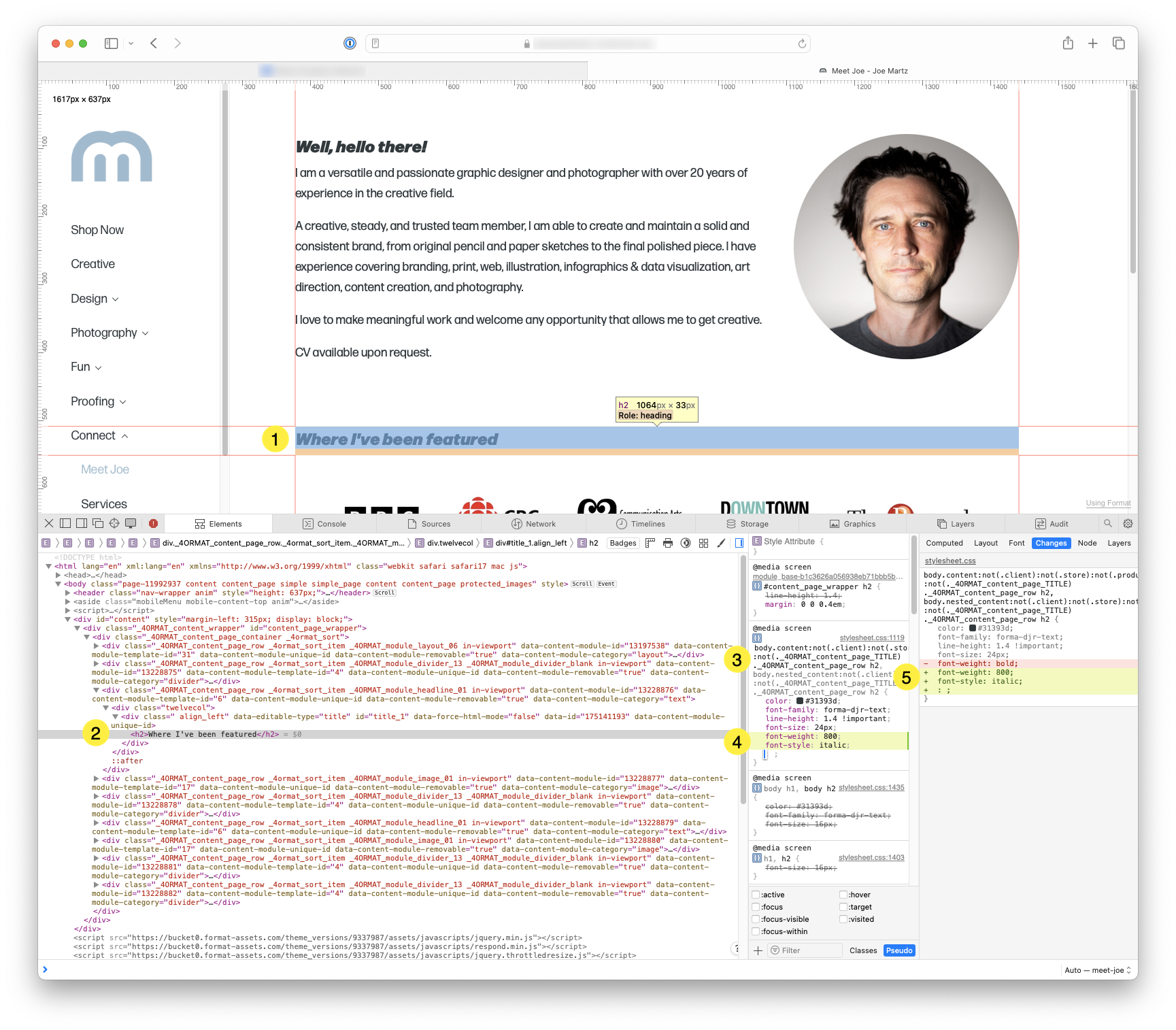Viewport: 1176px width, 1030px height.
Task: Toggle paint flashing brush icon
Action: click(x=722, y=543)
